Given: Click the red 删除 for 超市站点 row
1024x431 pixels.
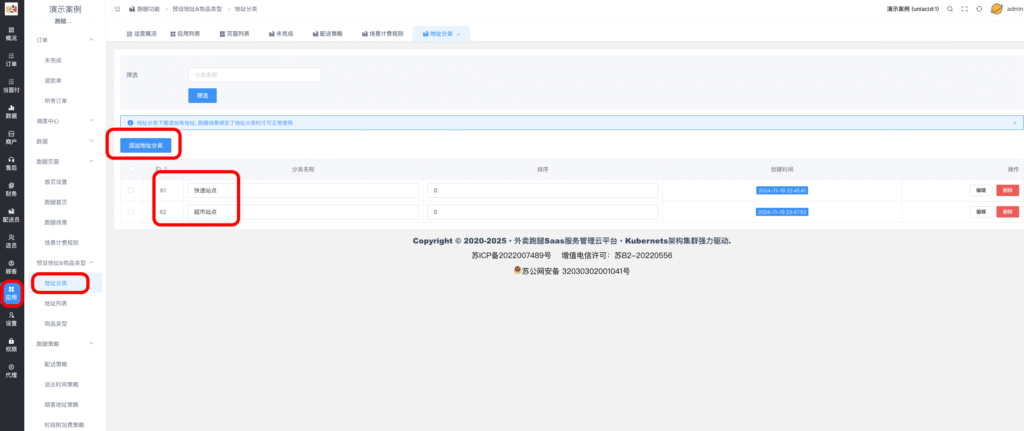Looking at the screenshot, I should tap(1007, 212).
